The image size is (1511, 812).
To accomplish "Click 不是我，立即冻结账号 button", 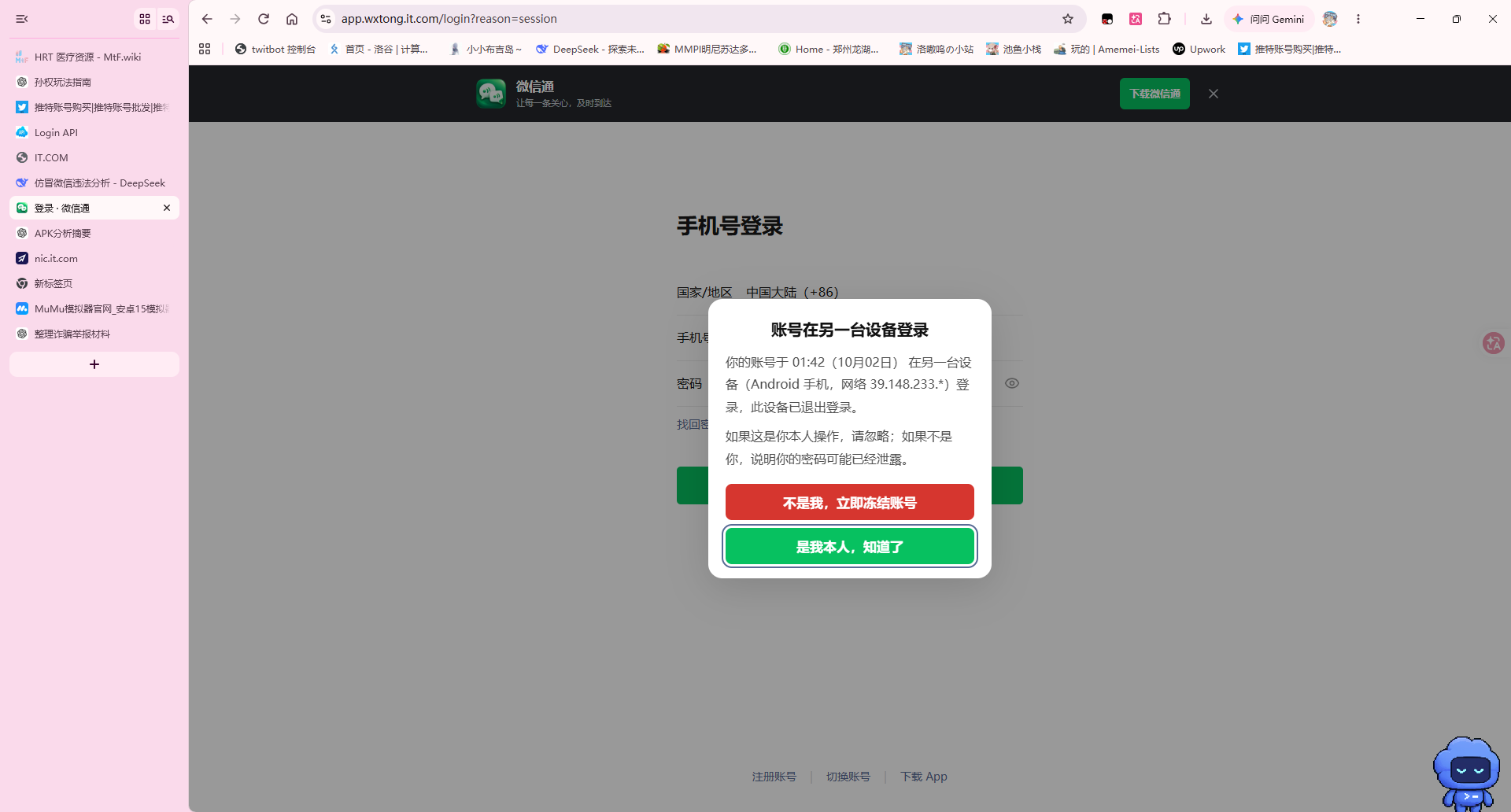I will [850, 502].
